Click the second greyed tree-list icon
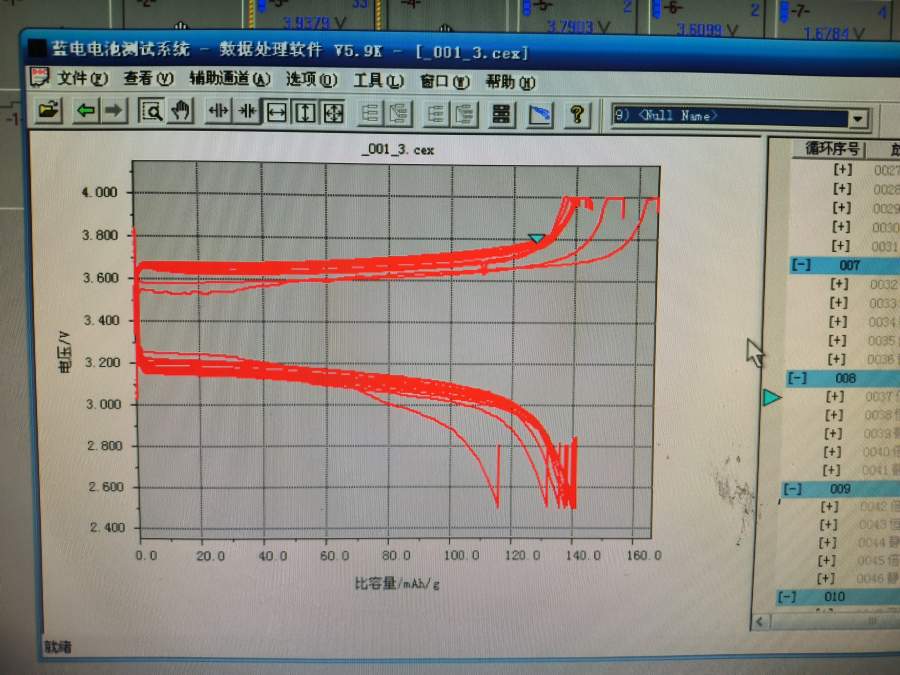The image size is (900, 675). point(399,114)
